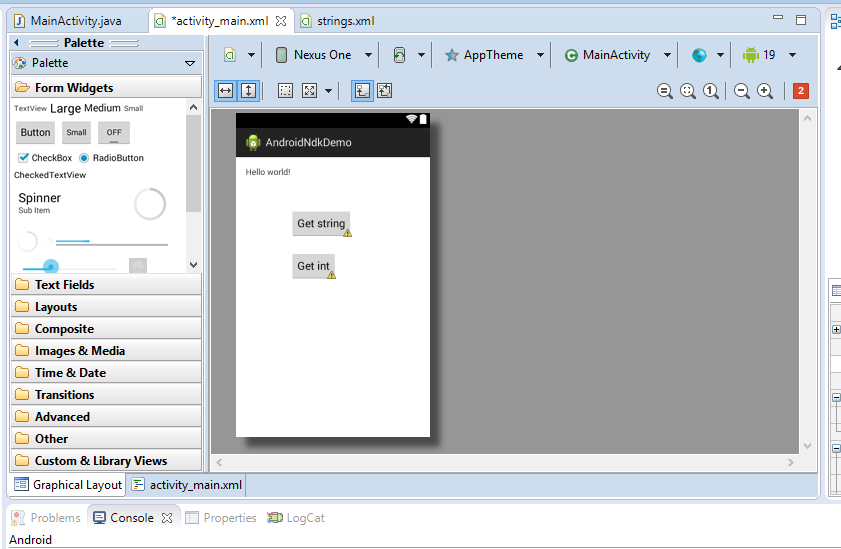Click the OFF toggle button widget
Screen dimensions: 841x549
(x=114, y=133)
